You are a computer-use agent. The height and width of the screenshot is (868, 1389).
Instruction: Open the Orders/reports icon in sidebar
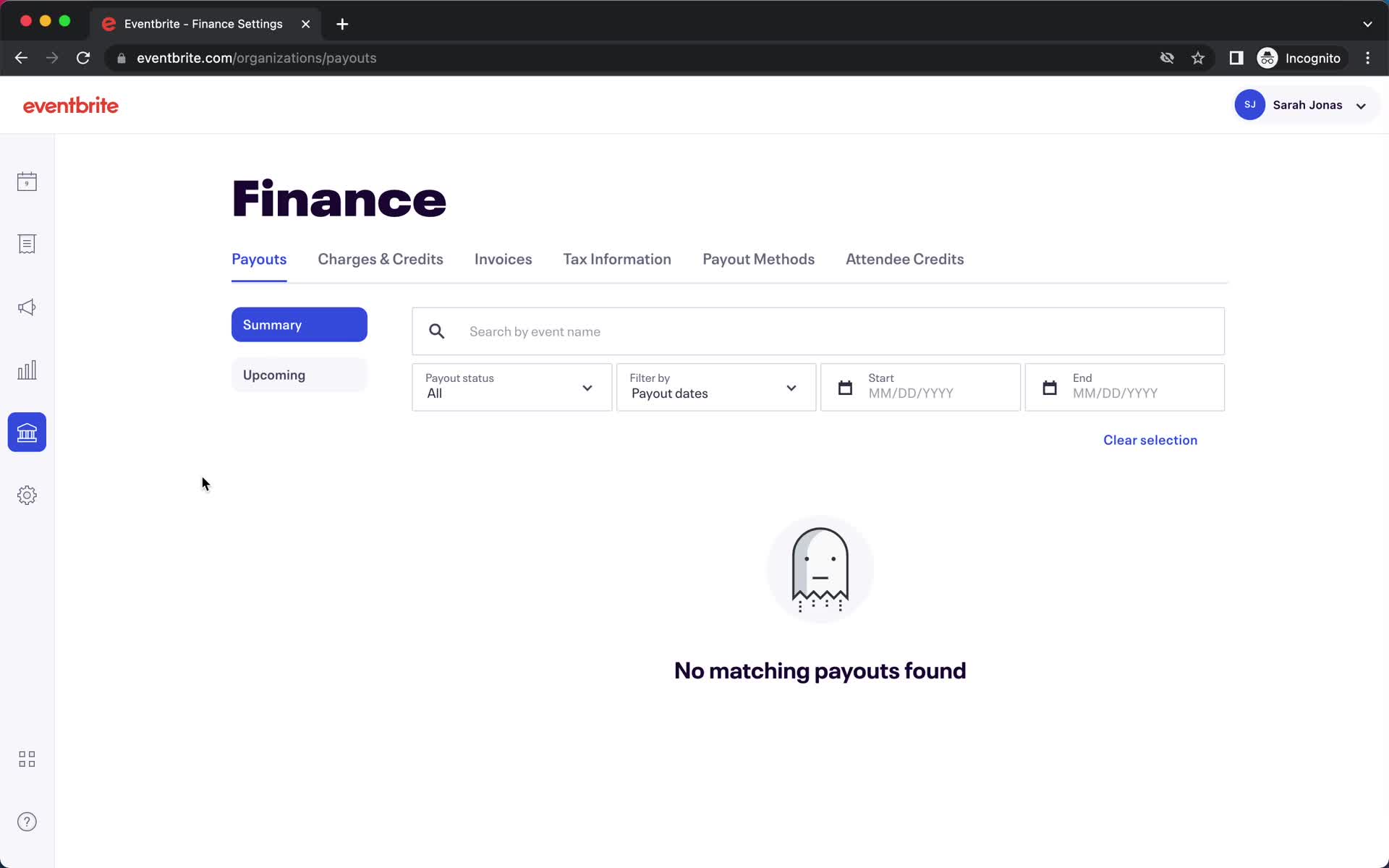click(x=27, y=244)
